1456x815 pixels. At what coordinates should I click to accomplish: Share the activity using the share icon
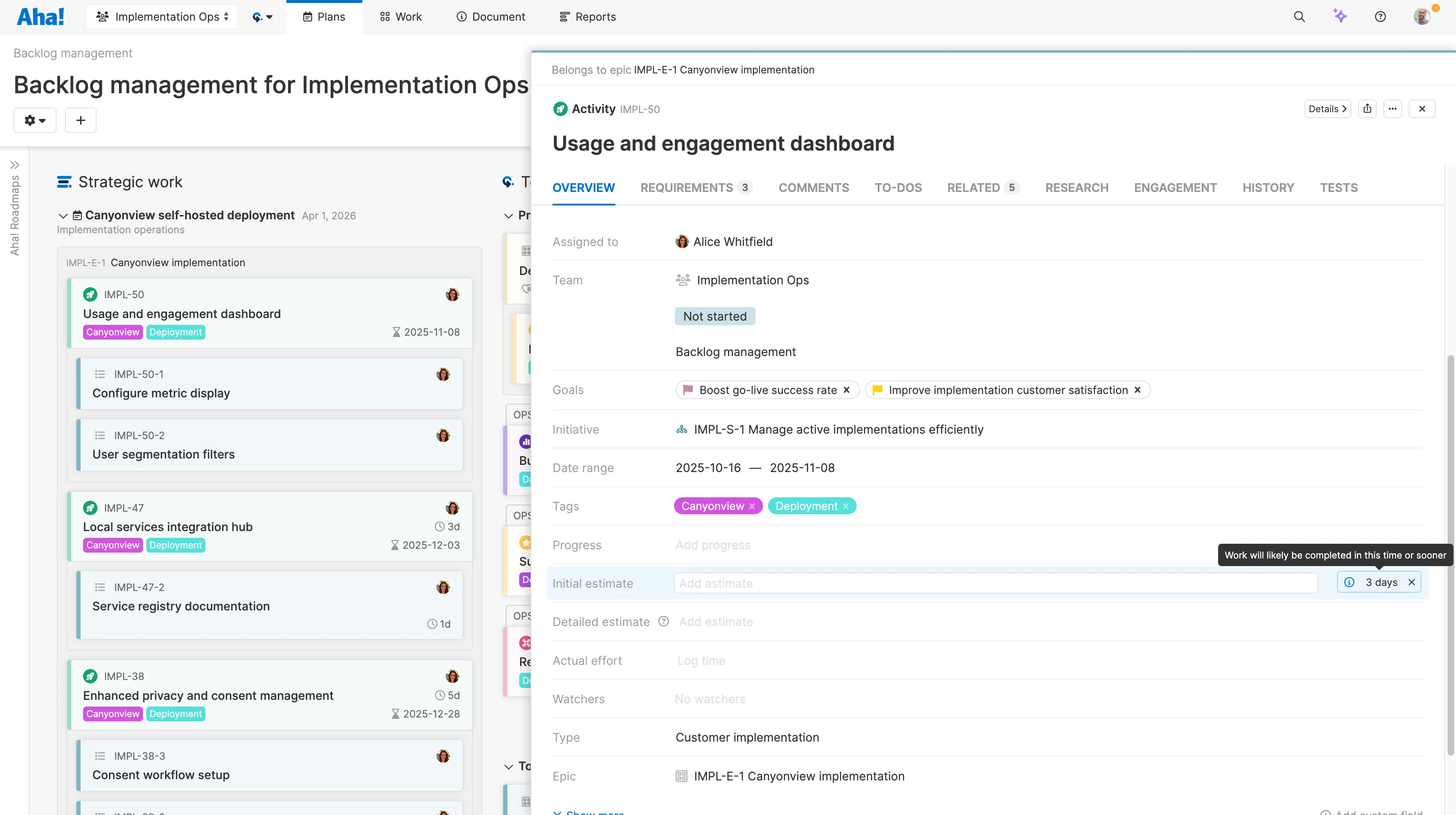coord(1368,108)
